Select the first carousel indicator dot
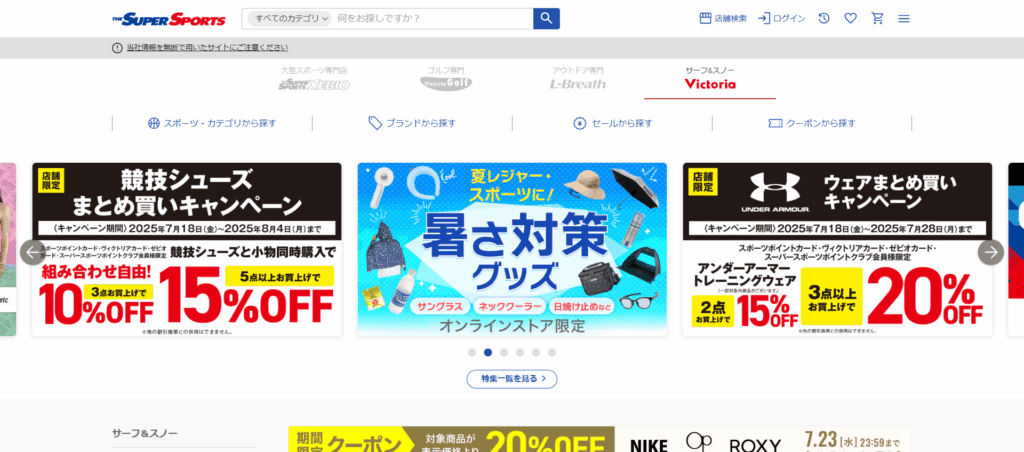Screen dimensions: 1024x452 tap(472, 352)
